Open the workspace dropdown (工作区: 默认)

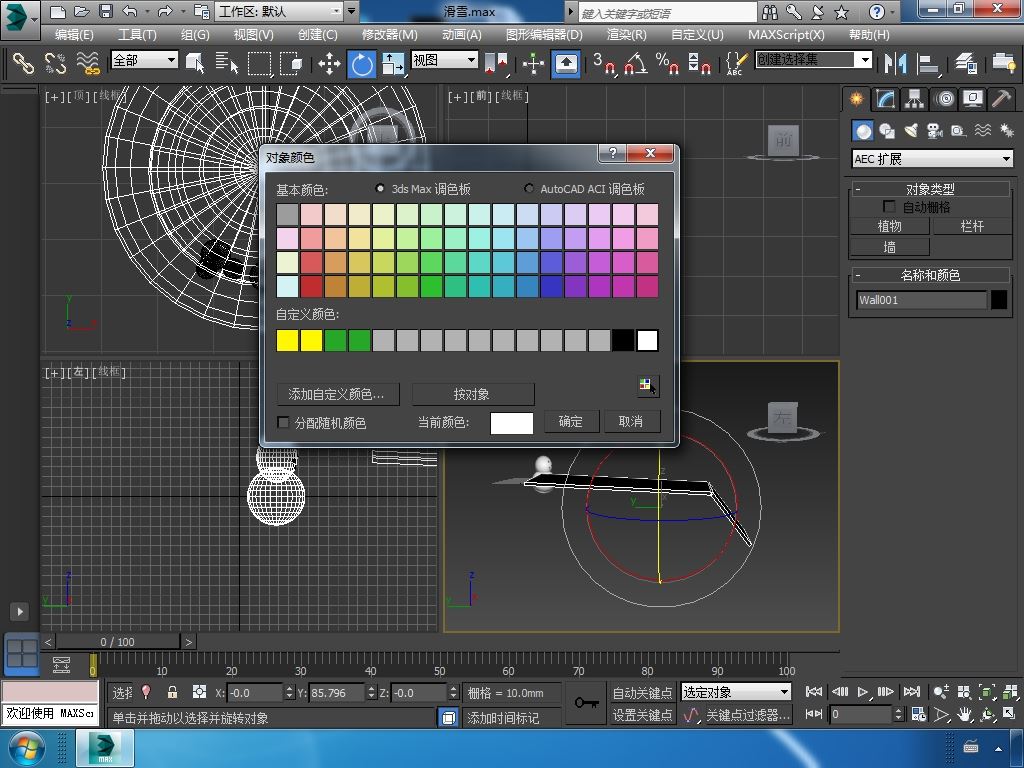tap(280, 11)
